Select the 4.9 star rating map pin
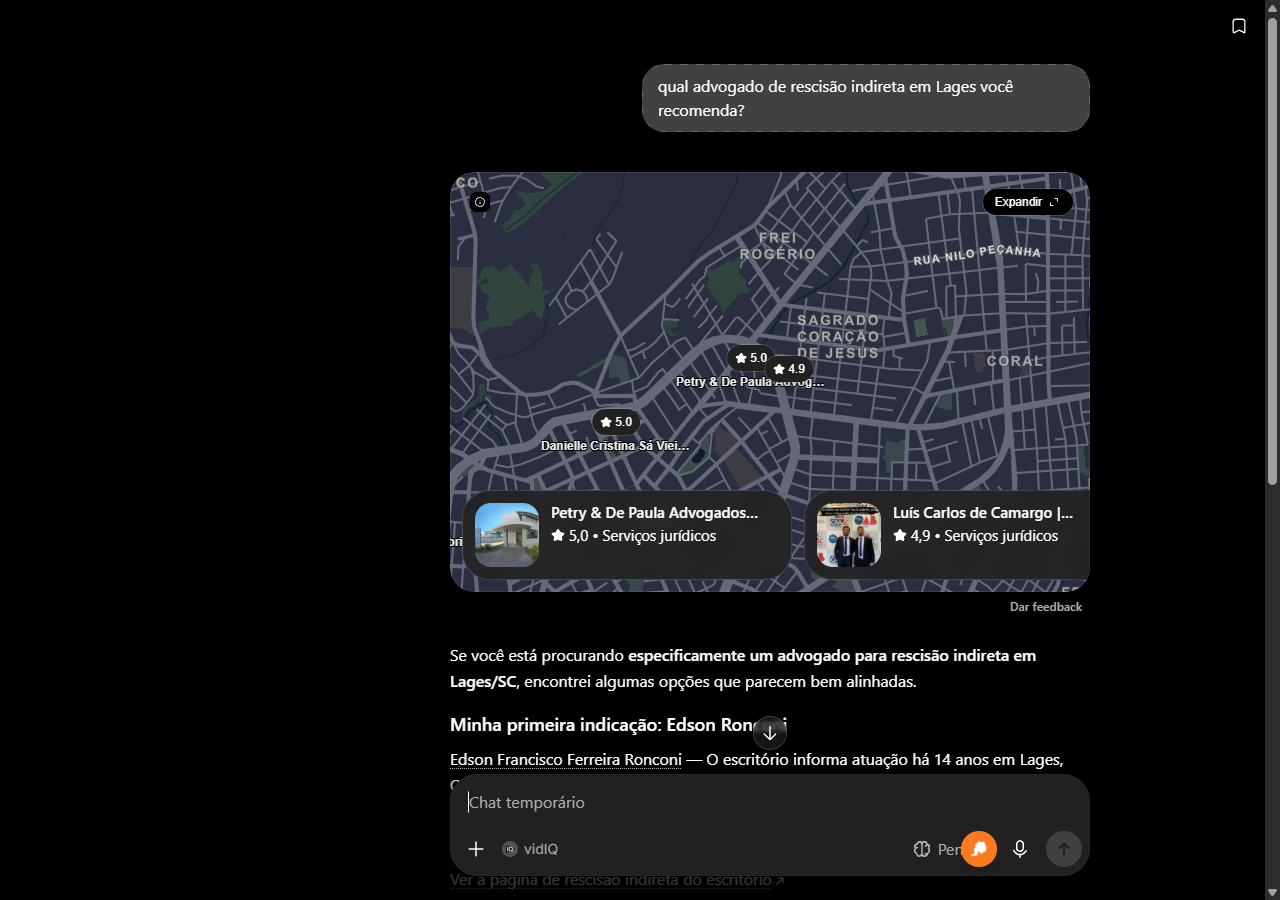This screenshot has height=900, width=1280. (x=788, y=369)
